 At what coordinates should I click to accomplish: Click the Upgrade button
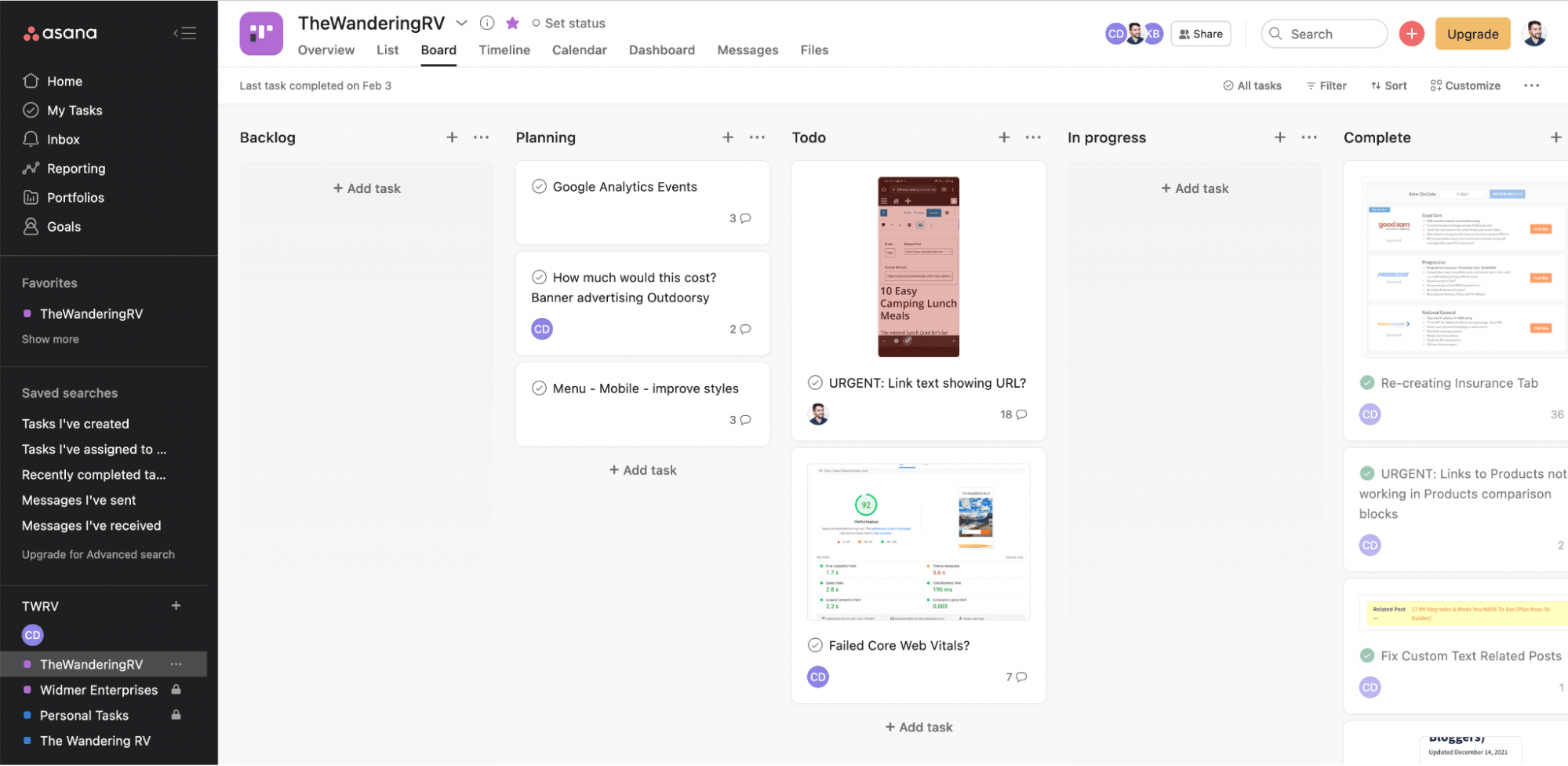[x=1472, y=34]
